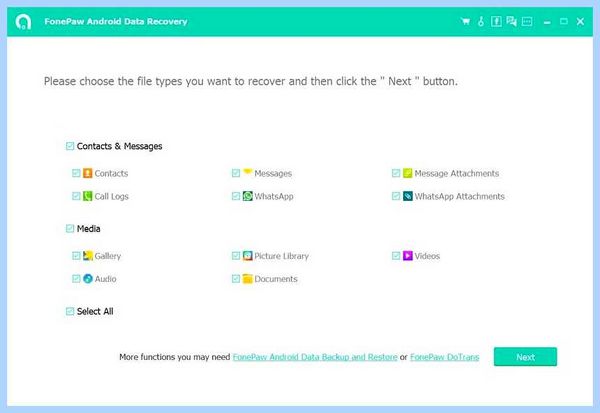The width and height of the screenshot is (600, 413).
Task: Uncheck the Message Attachments checkbox
Action: [x=396, y=173]
